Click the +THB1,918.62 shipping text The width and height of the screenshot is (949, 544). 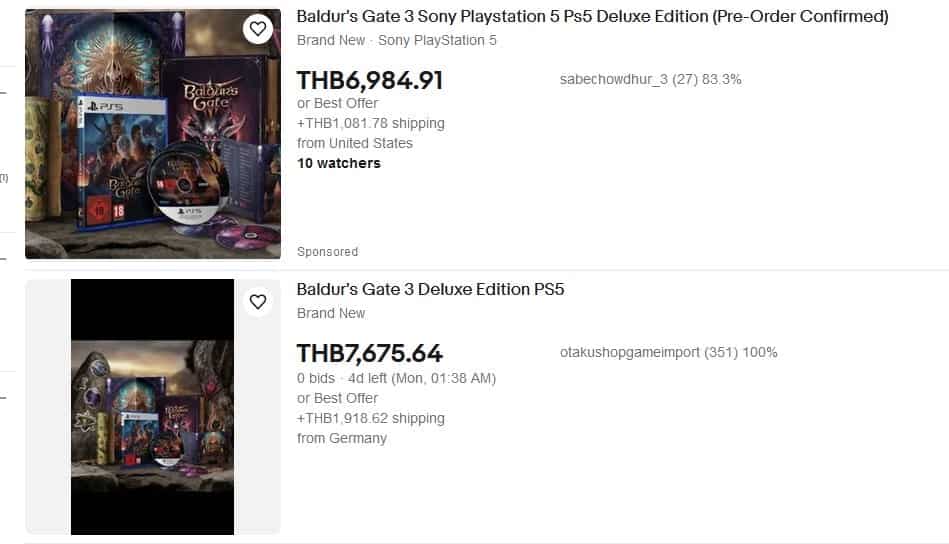(x=370, y=418)
